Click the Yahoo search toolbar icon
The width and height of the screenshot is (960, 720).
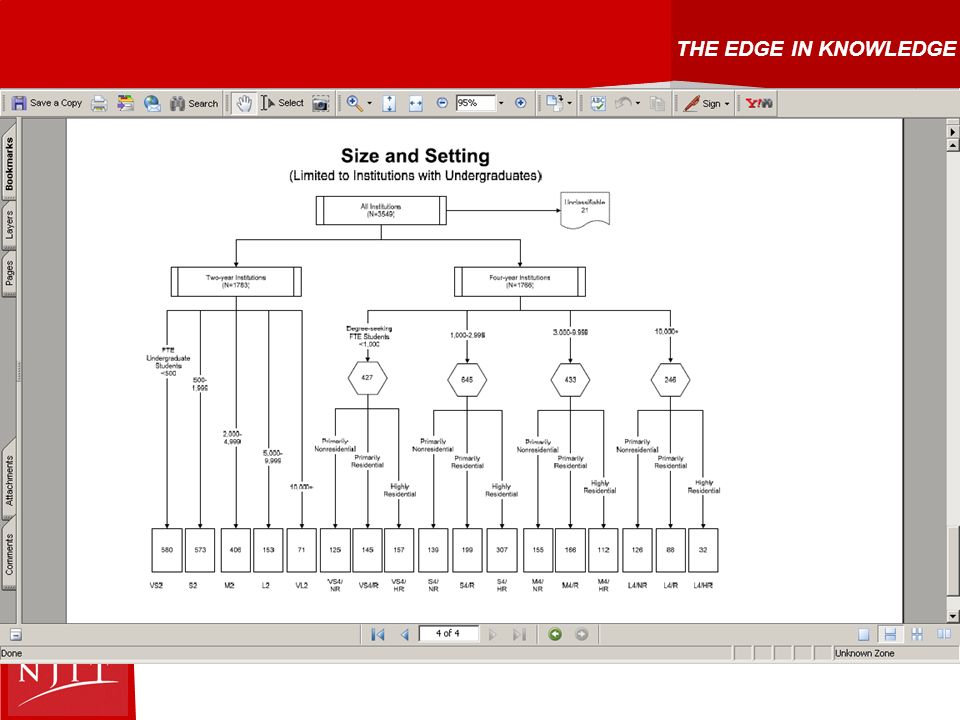(x=759, y=103)
